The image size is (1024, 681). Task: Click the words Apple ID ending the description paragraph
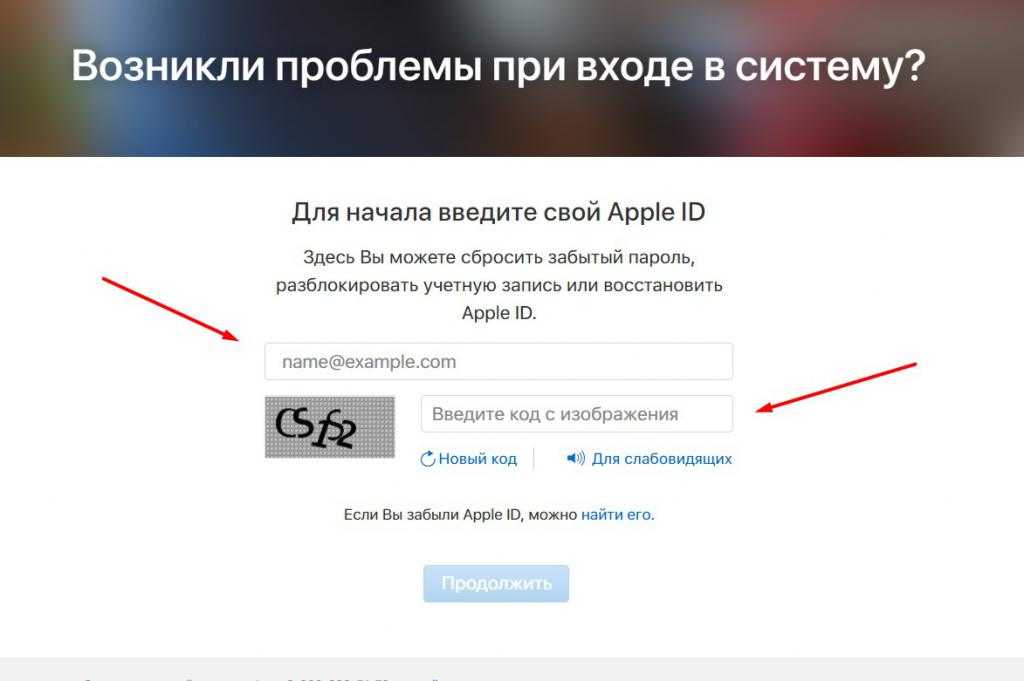(498, 313)
